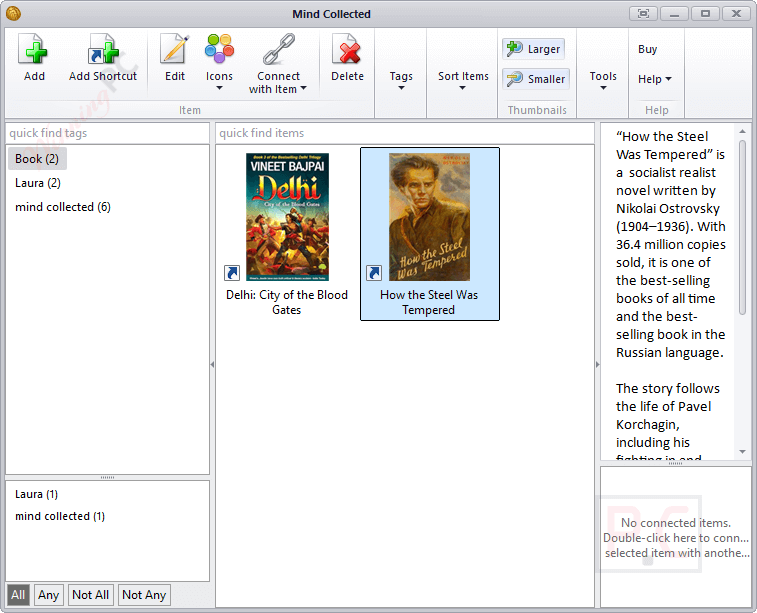Expand the Connect with Item arrow

(x=303, y=88)
